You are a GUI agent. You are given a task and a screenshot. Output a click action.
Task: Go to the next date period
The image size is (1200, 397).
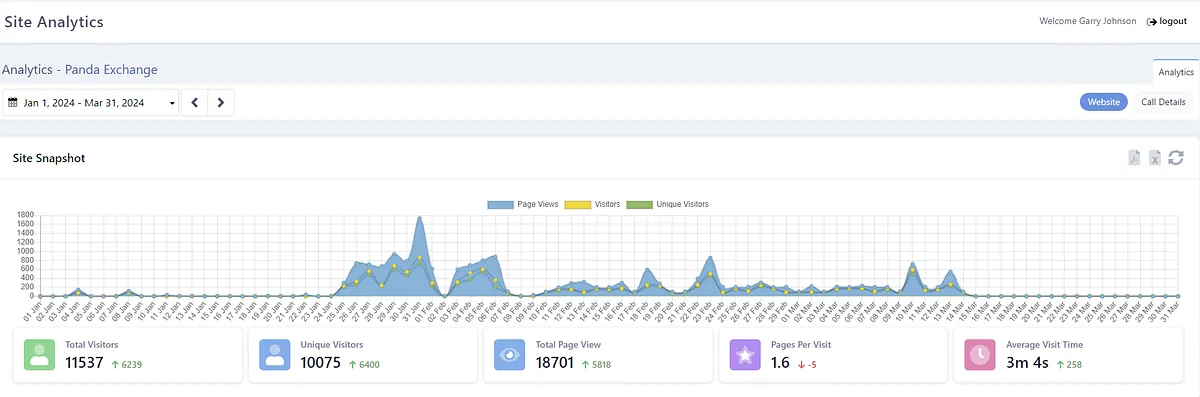tap(221, 102)
